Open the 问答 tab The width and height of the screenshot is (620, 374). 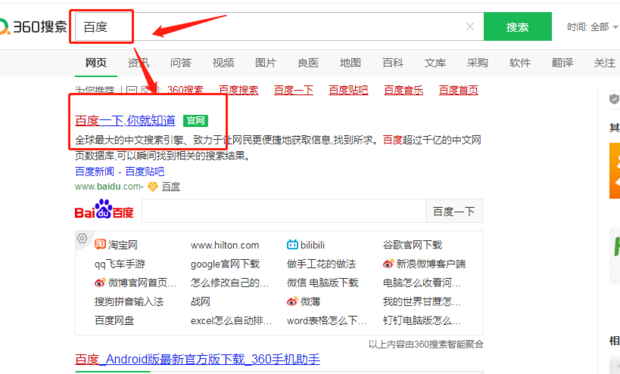click(181, 62)
